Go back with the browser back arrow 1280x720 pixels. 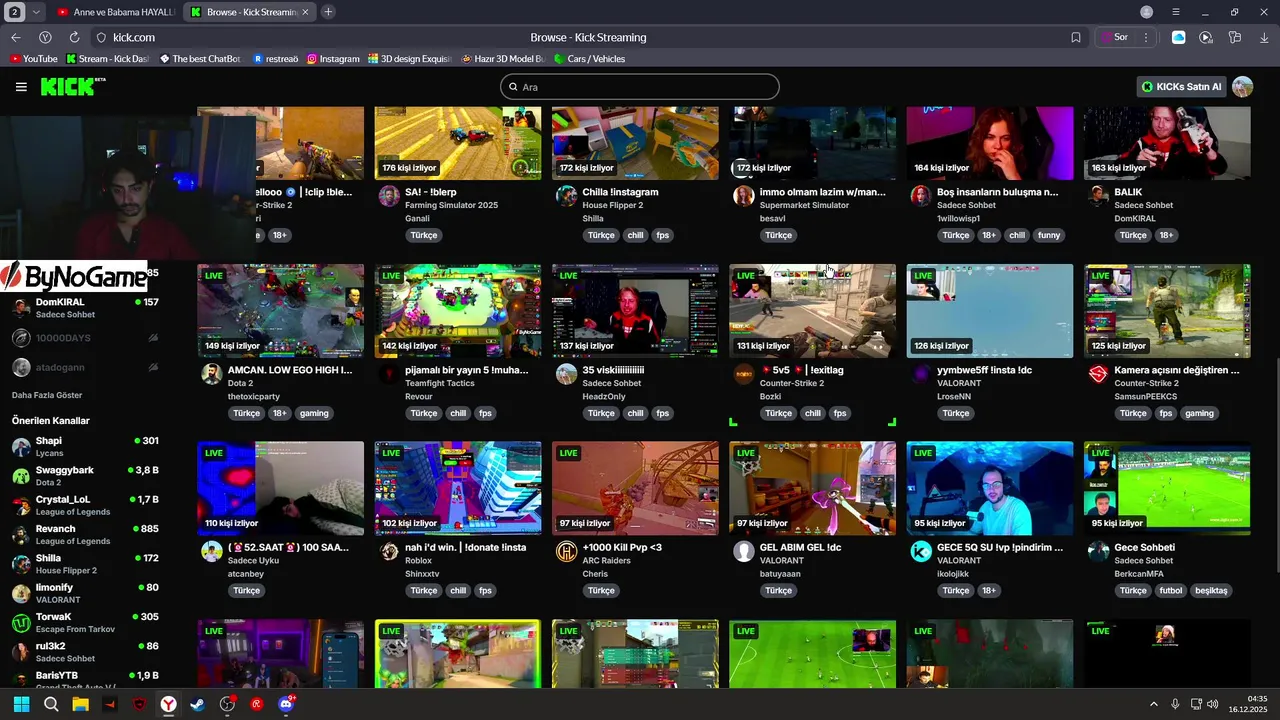[15, 37]
